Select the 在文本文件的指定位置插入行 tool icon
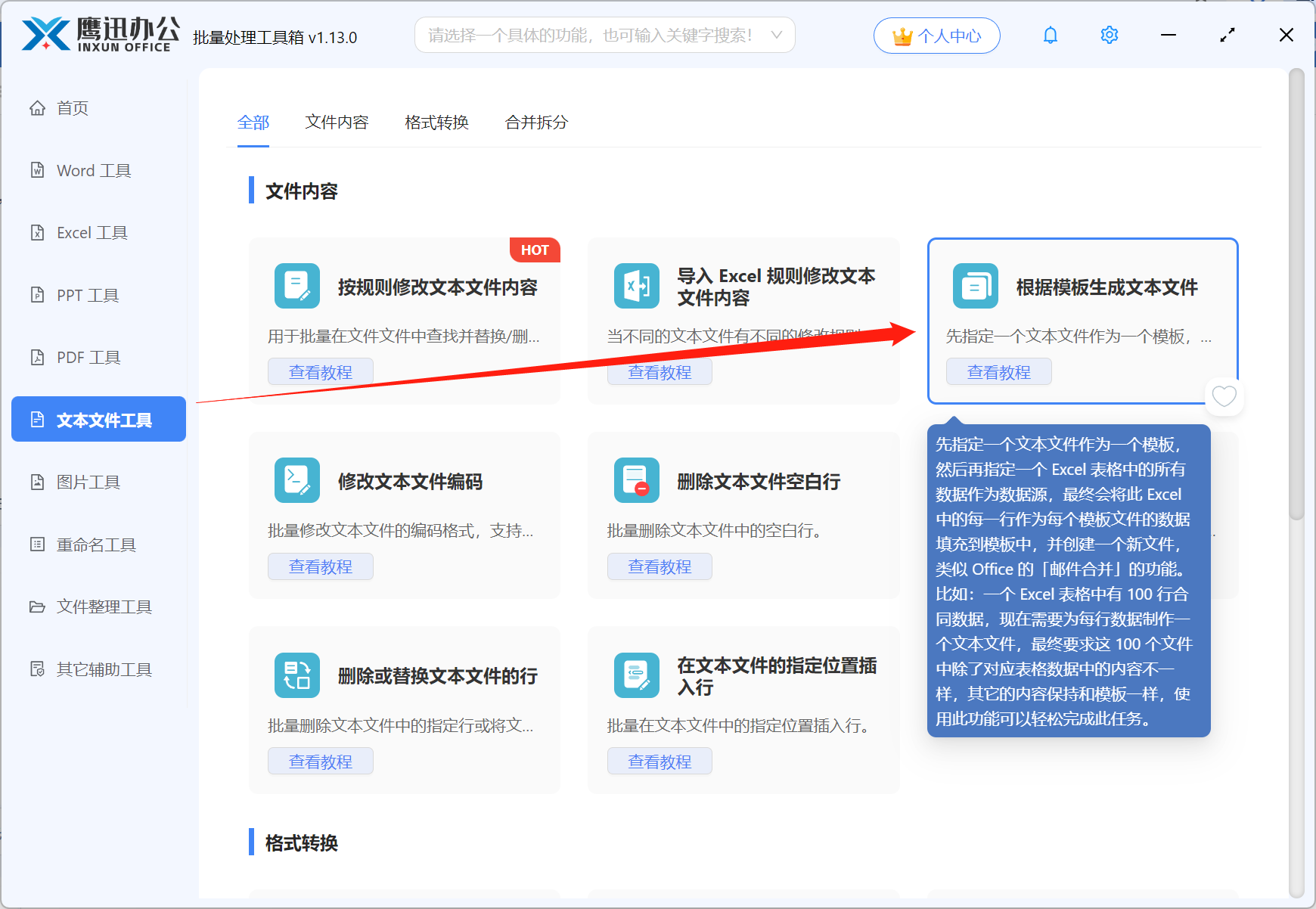Viewport: 1316px width, 909px height. point(636,675)
